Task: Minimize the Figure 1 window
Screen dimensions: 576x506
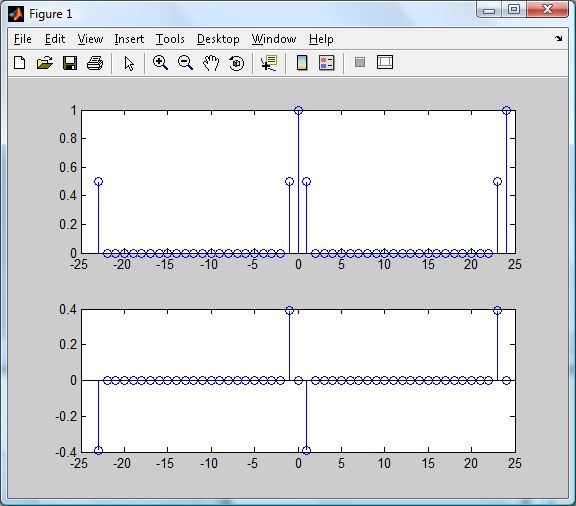Action: tap(489, 10)
